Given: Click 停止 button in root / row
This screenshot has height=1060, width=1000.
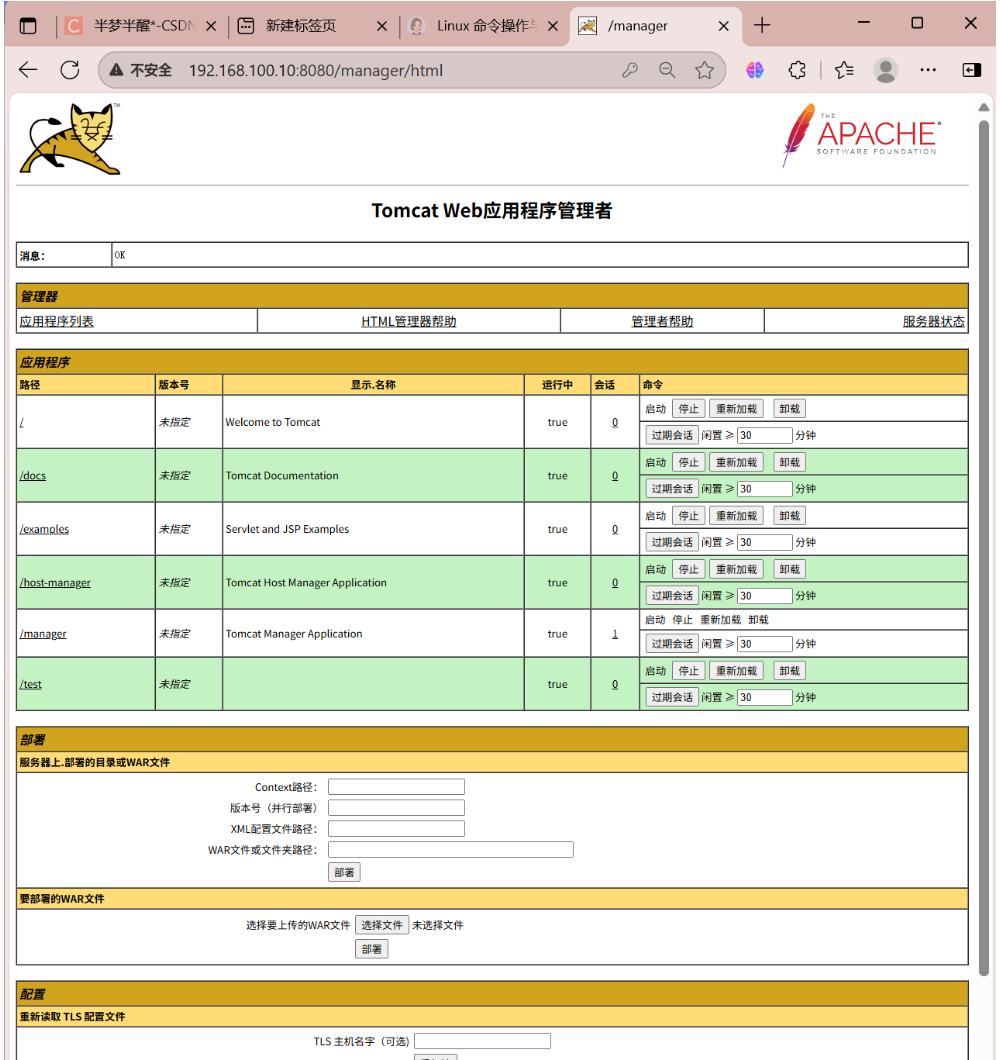Looking at the screenshot, I should click(x=688, y=409).
